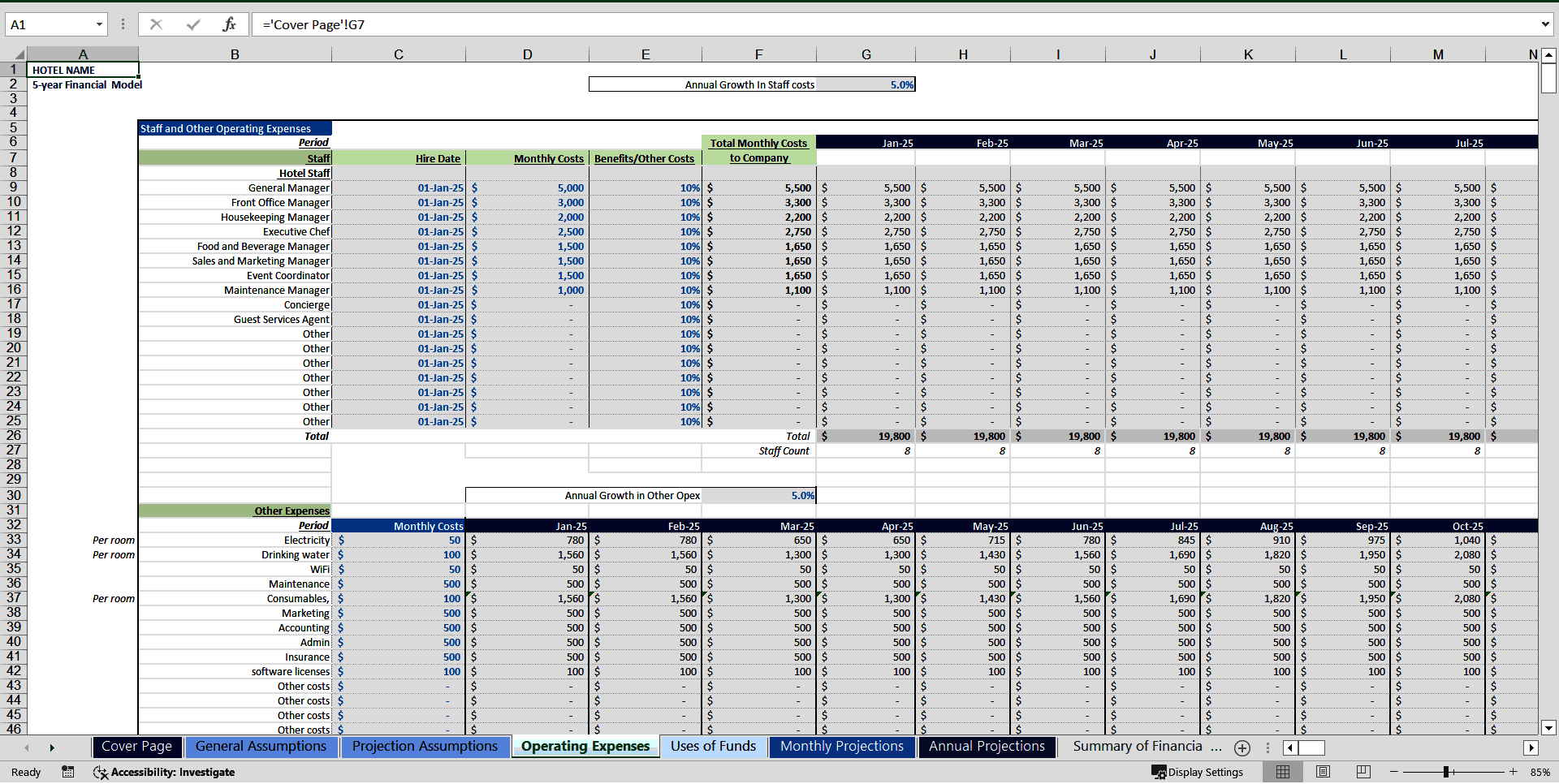The image size is (1559, 784).
Task: Select row 26 header
Action: 13,436
